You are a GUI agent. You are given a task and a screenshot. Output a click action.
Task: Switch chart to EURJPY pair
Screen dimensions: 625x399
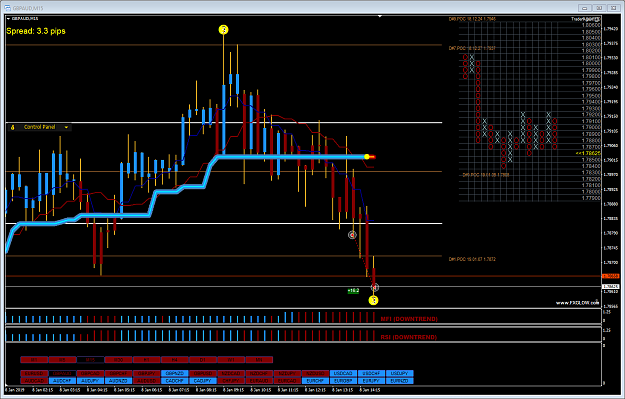pos(371,381)
